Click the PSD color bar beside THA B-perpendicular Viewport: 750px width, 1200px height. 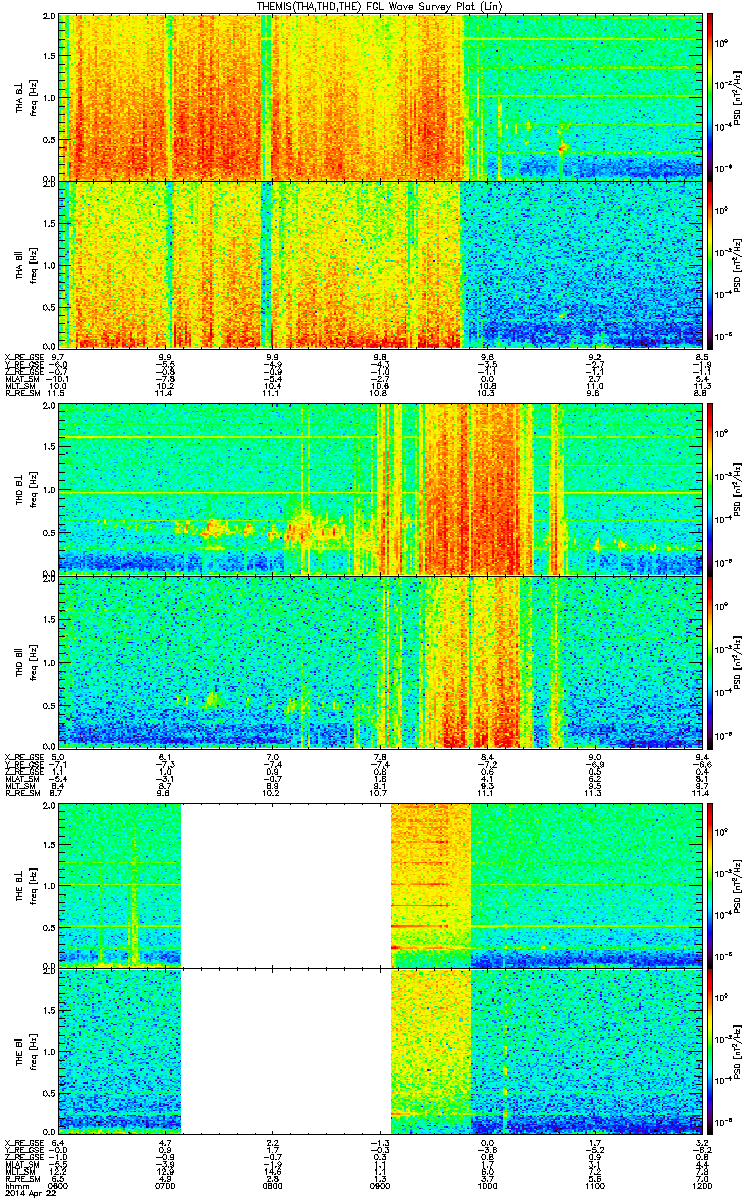coord(711,96)
